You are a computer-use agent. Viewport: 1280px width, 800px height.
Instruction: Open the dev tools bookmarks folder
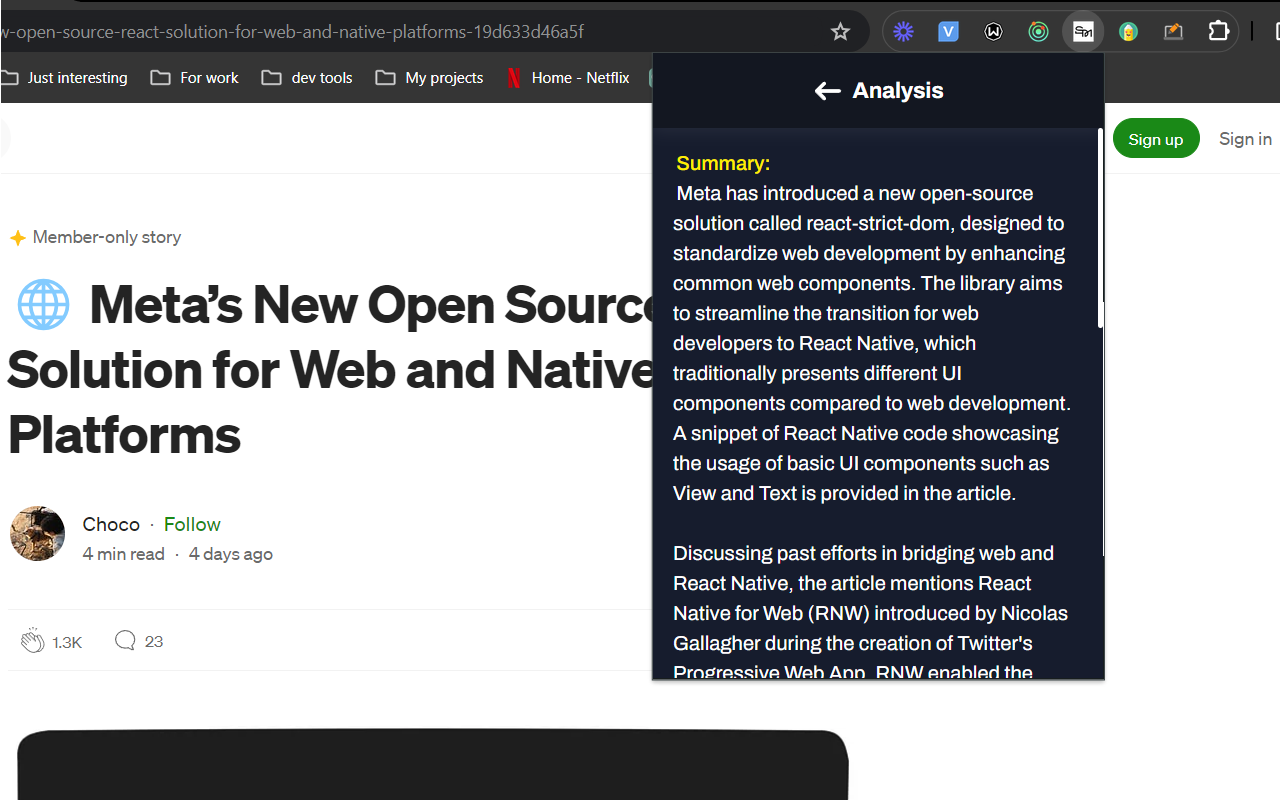307,78
